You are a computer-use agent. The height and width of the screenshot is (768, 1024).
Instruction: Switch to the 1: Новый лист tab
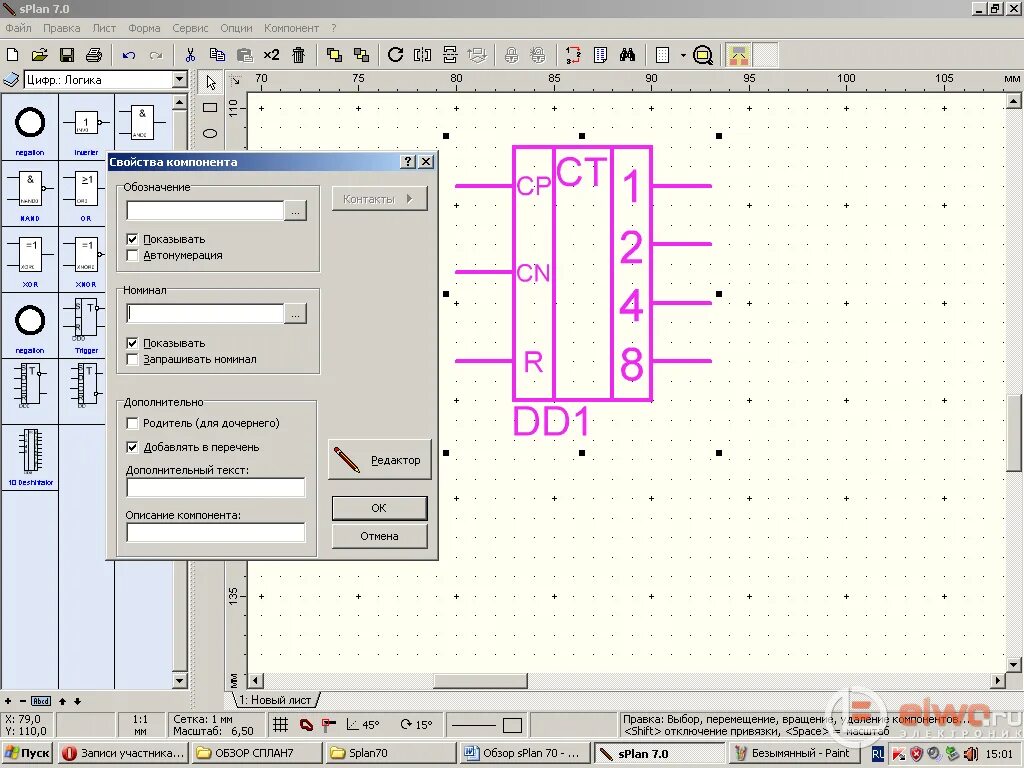tap(275, 699)
